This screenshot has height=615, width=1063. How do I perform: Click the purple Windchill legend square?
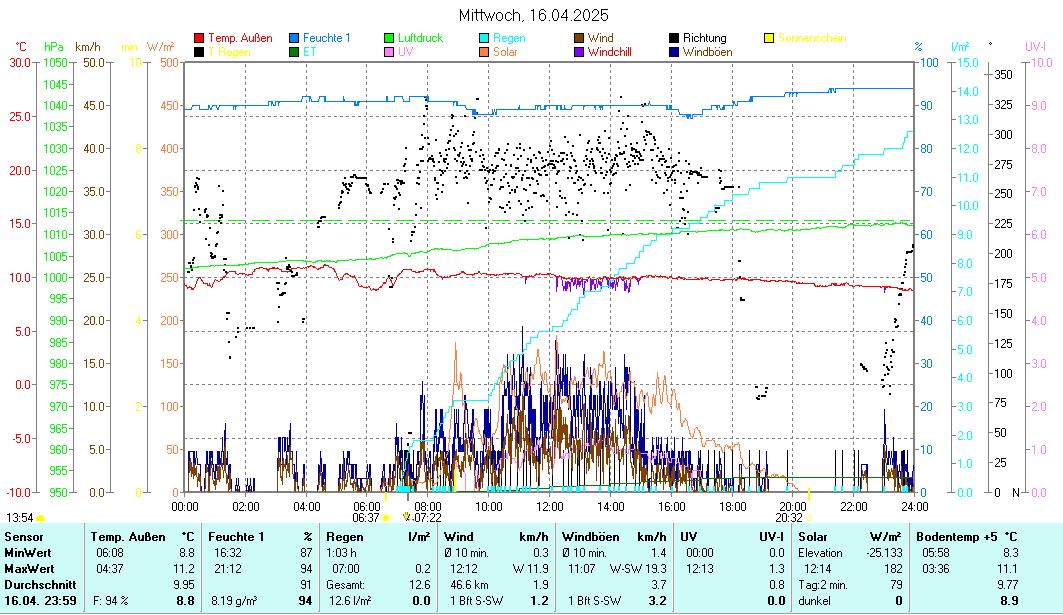580,51
